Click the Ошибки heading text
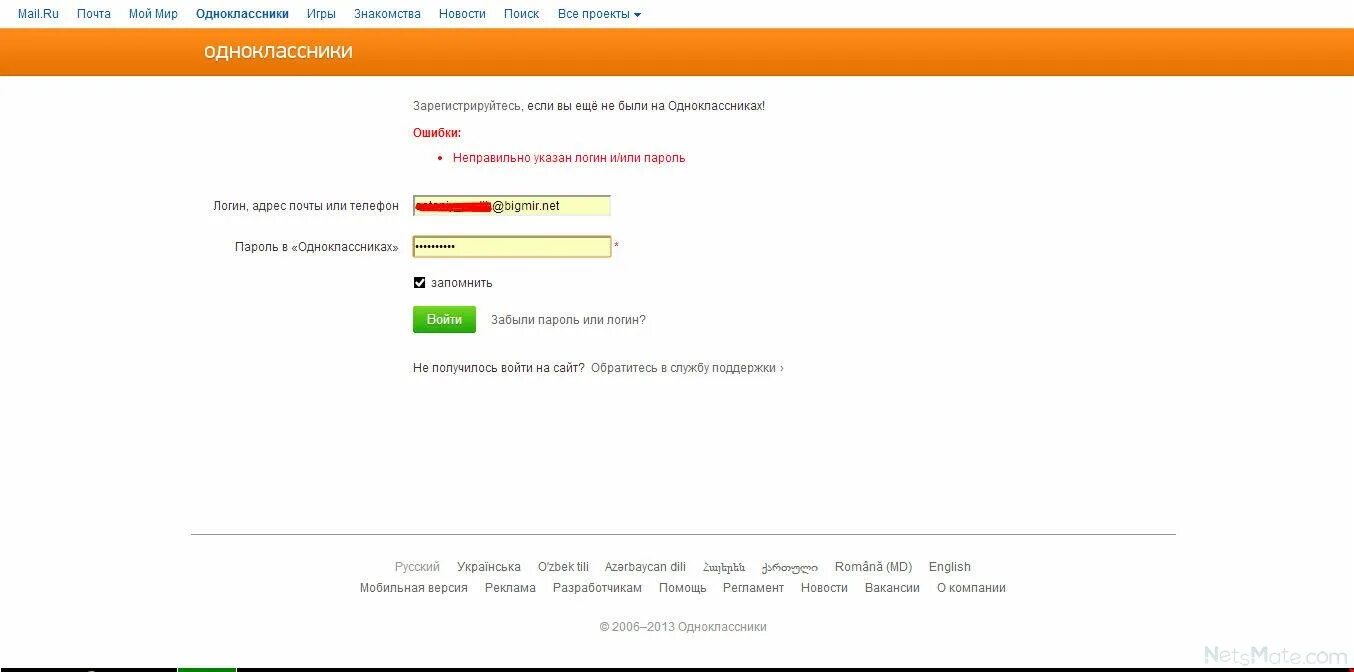Image resolution: width=1354 pixels, height=672 pixels. pyautogui.click(x=437, y=133)
